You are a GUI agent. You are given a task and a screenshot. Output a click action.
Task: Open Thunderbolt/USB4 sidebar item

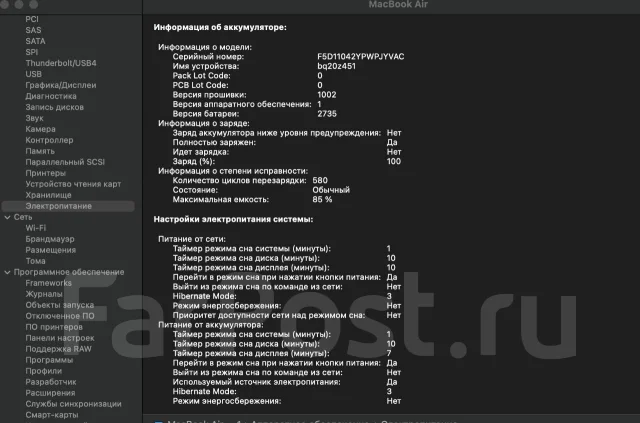pyautogui.click(x=61, y=63)
